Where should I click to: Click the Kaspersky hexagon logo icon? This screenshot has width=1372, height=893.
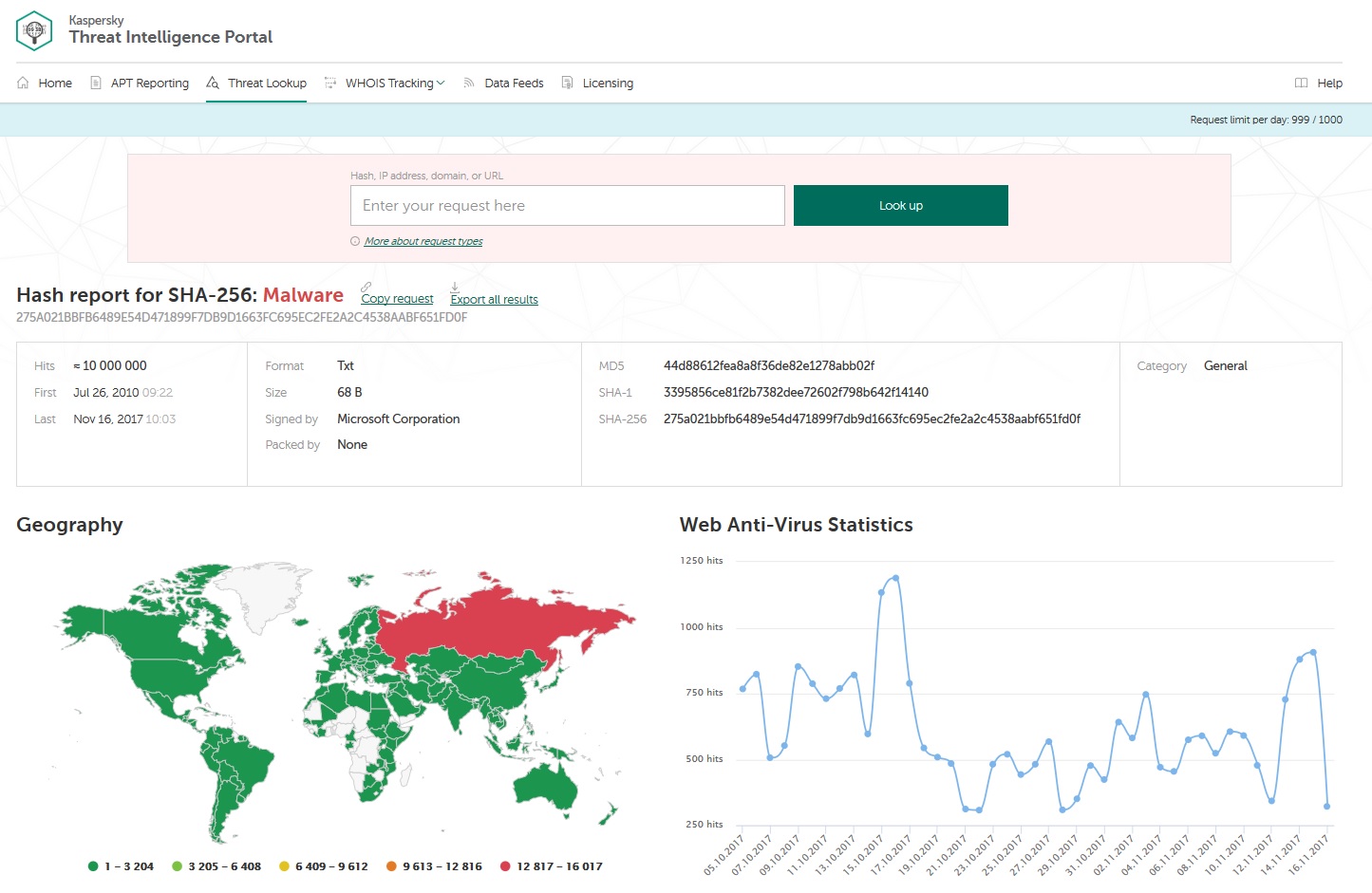[x=34, y=30]
